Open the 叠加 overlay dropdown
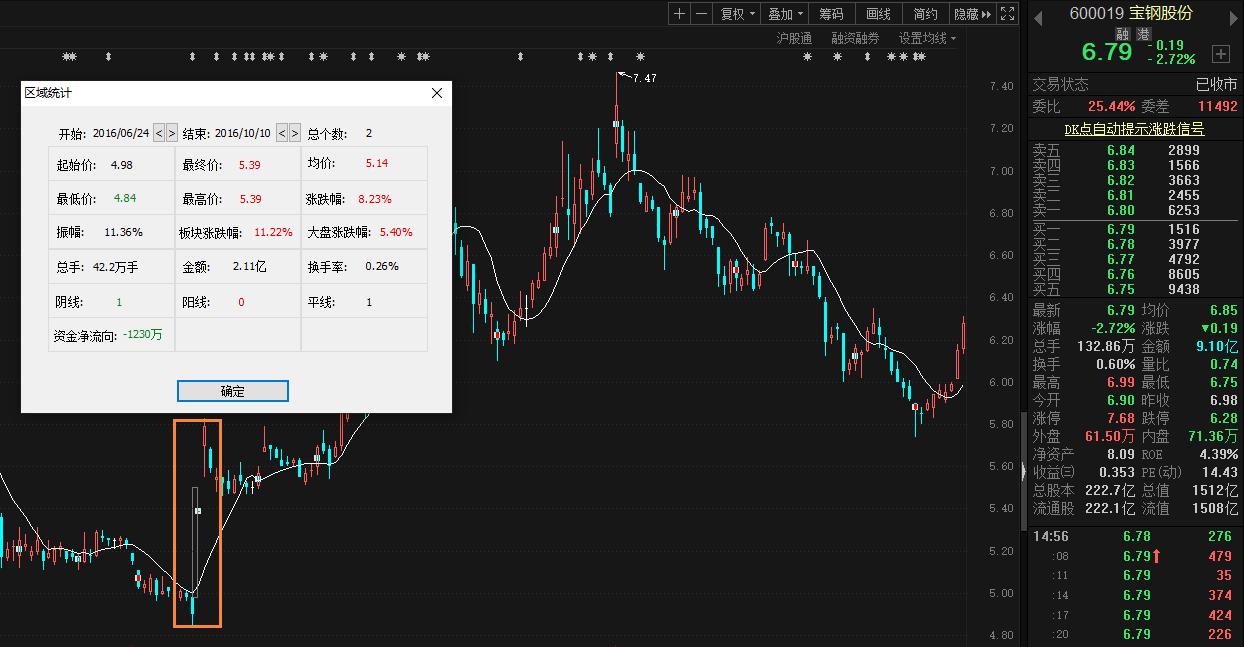The width and height of the screenshot is (1244, 647). coord(785,14)
